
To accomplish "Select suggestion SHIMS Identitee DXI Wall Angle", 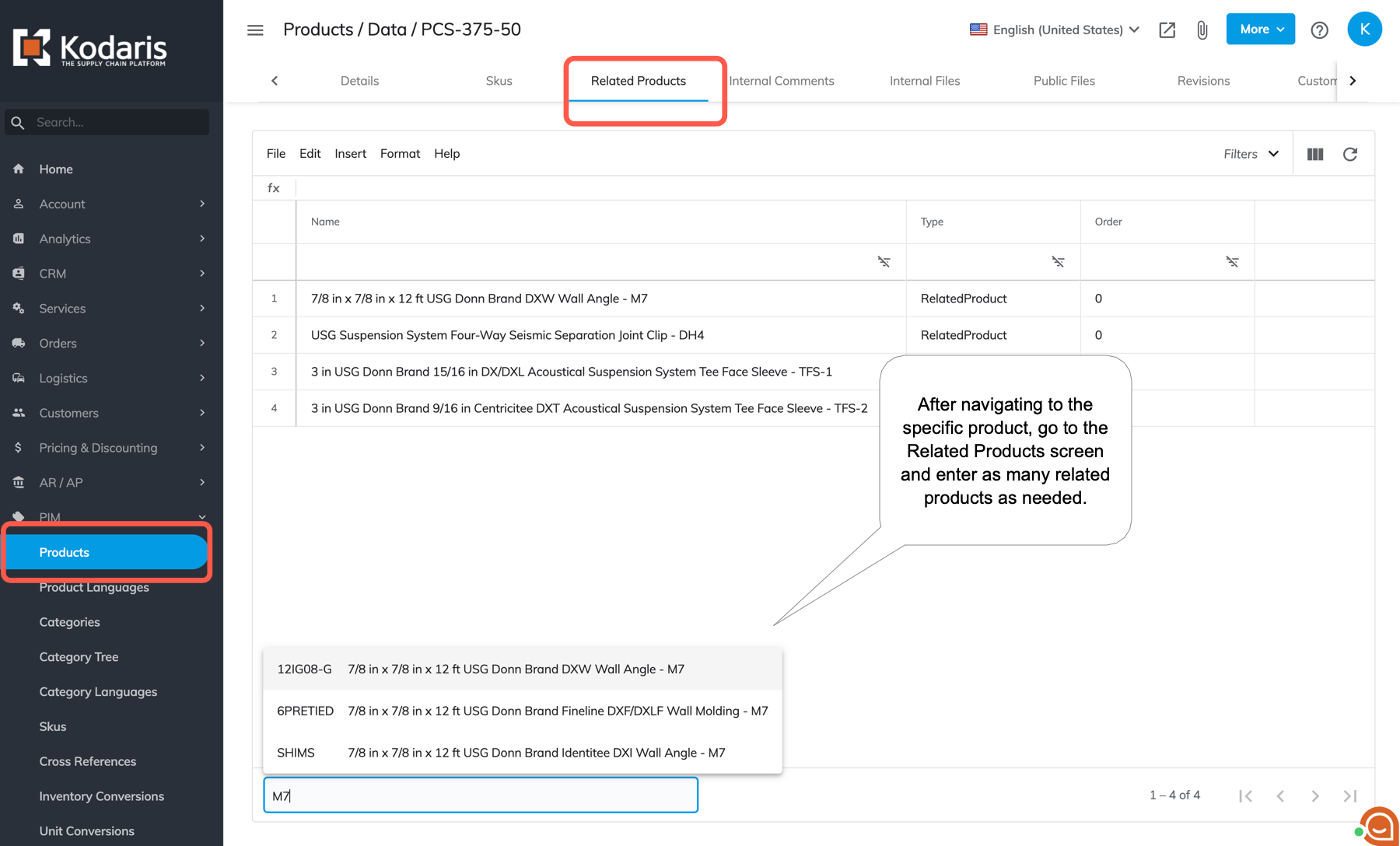I will click(x=523, y=753).
